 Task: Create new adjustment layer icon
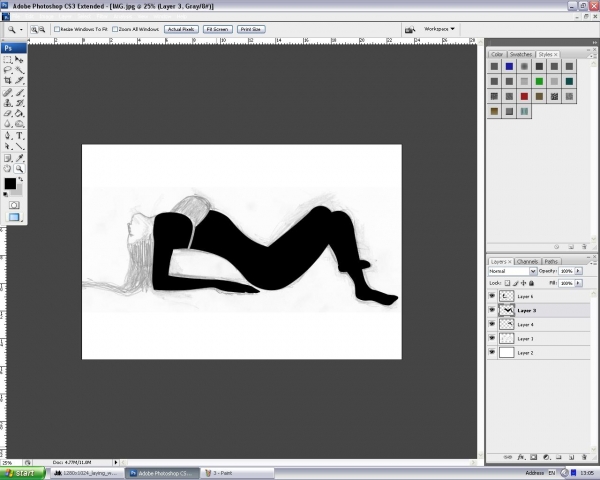pos(546,457)
